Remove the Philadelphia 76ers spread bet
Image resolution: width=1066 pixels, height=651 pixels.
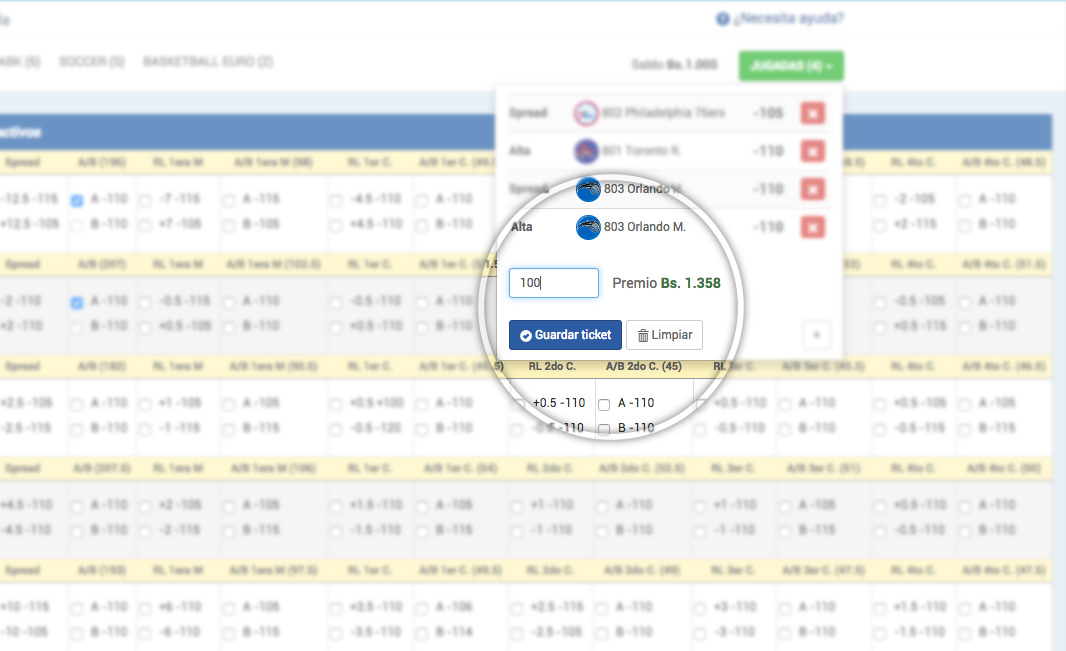(813, 113)
